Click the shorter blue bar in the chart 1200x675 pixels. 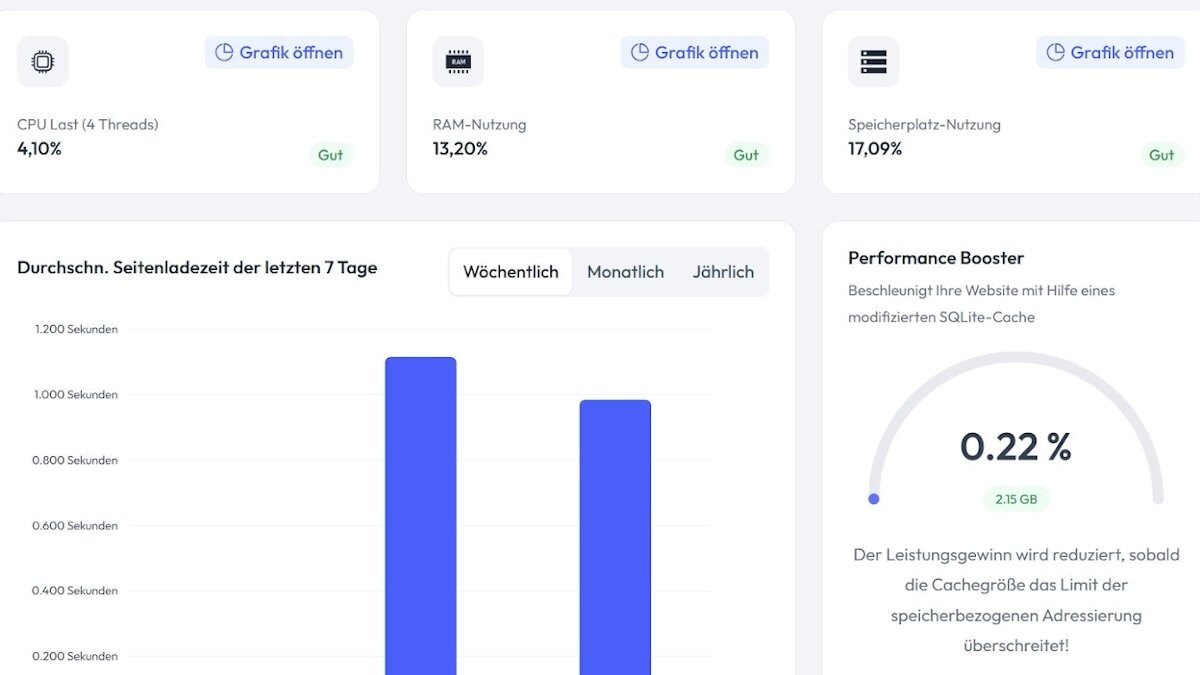click(615, 537)
